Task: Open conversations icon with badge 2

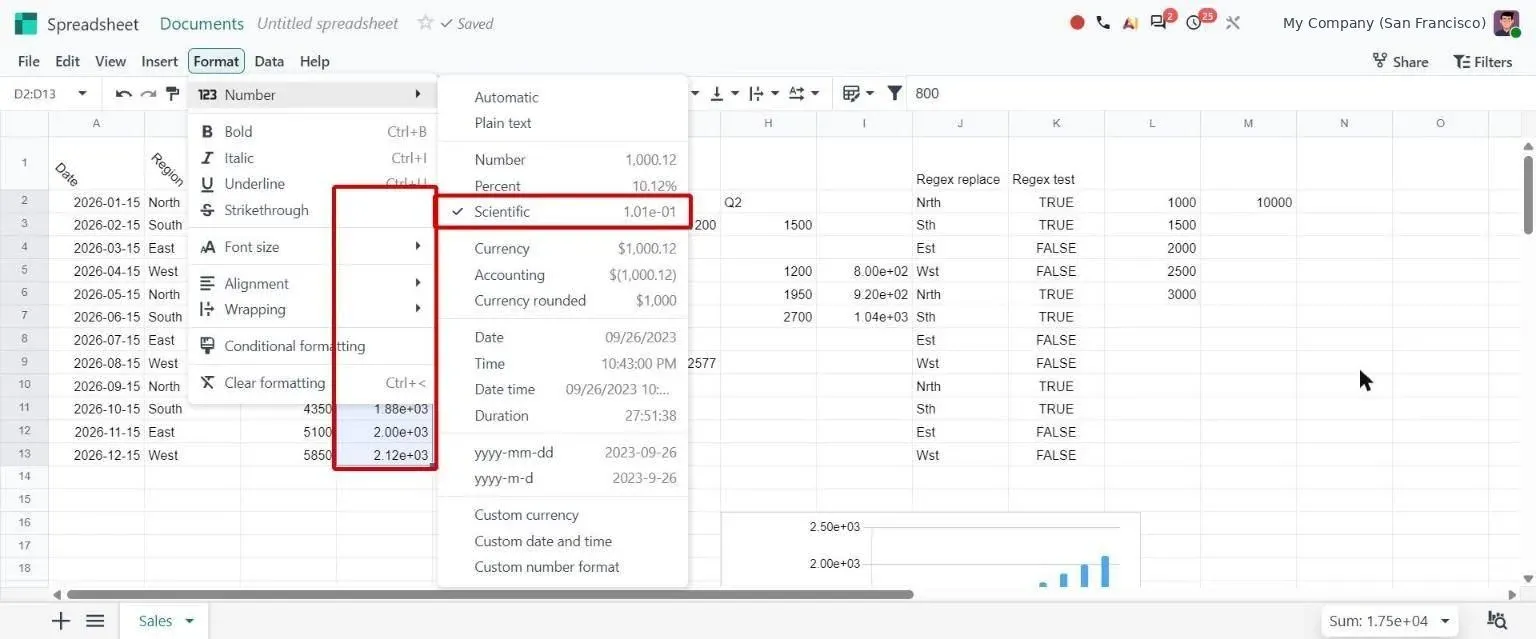Action: tap(1160, 21)
